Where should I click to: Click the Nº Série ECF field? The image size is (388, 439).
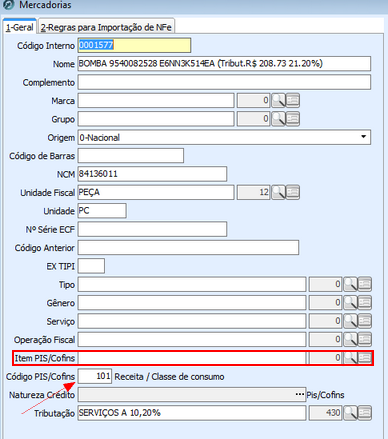point(152,229)
